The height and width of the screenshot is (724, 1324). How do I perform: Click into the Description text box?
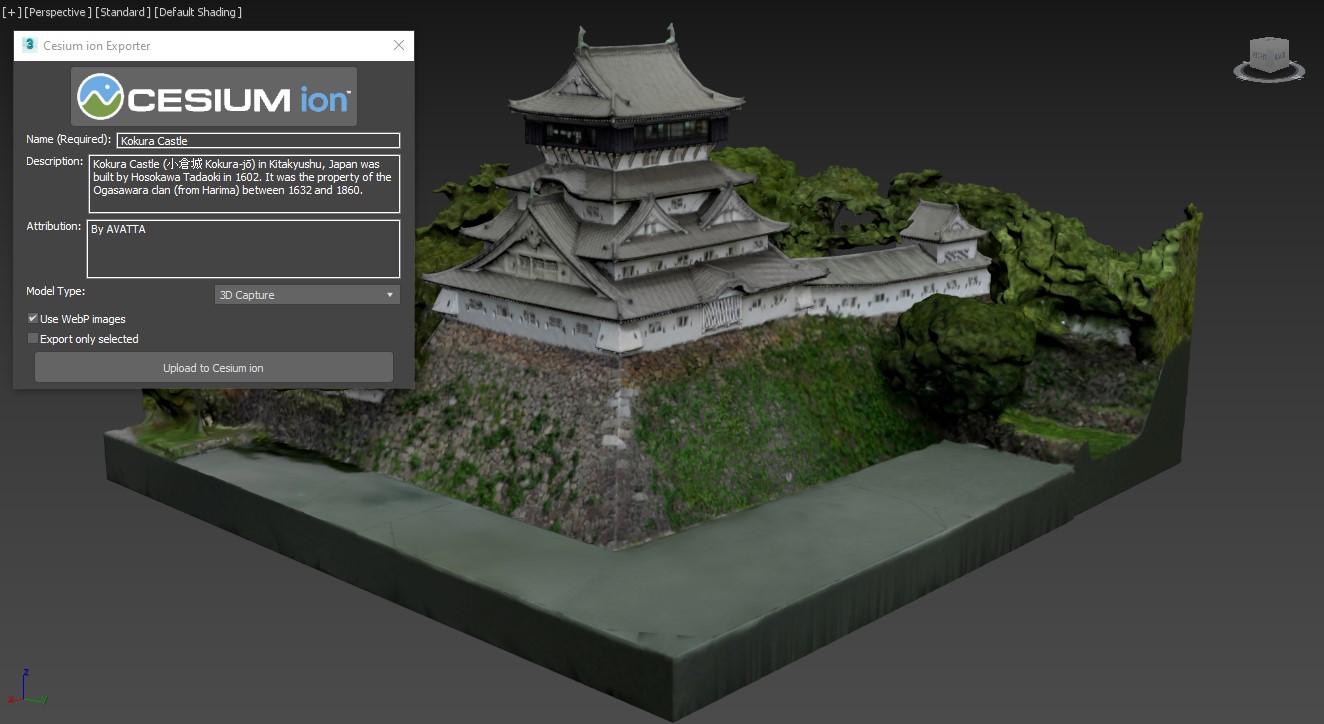tap(244, 184)
